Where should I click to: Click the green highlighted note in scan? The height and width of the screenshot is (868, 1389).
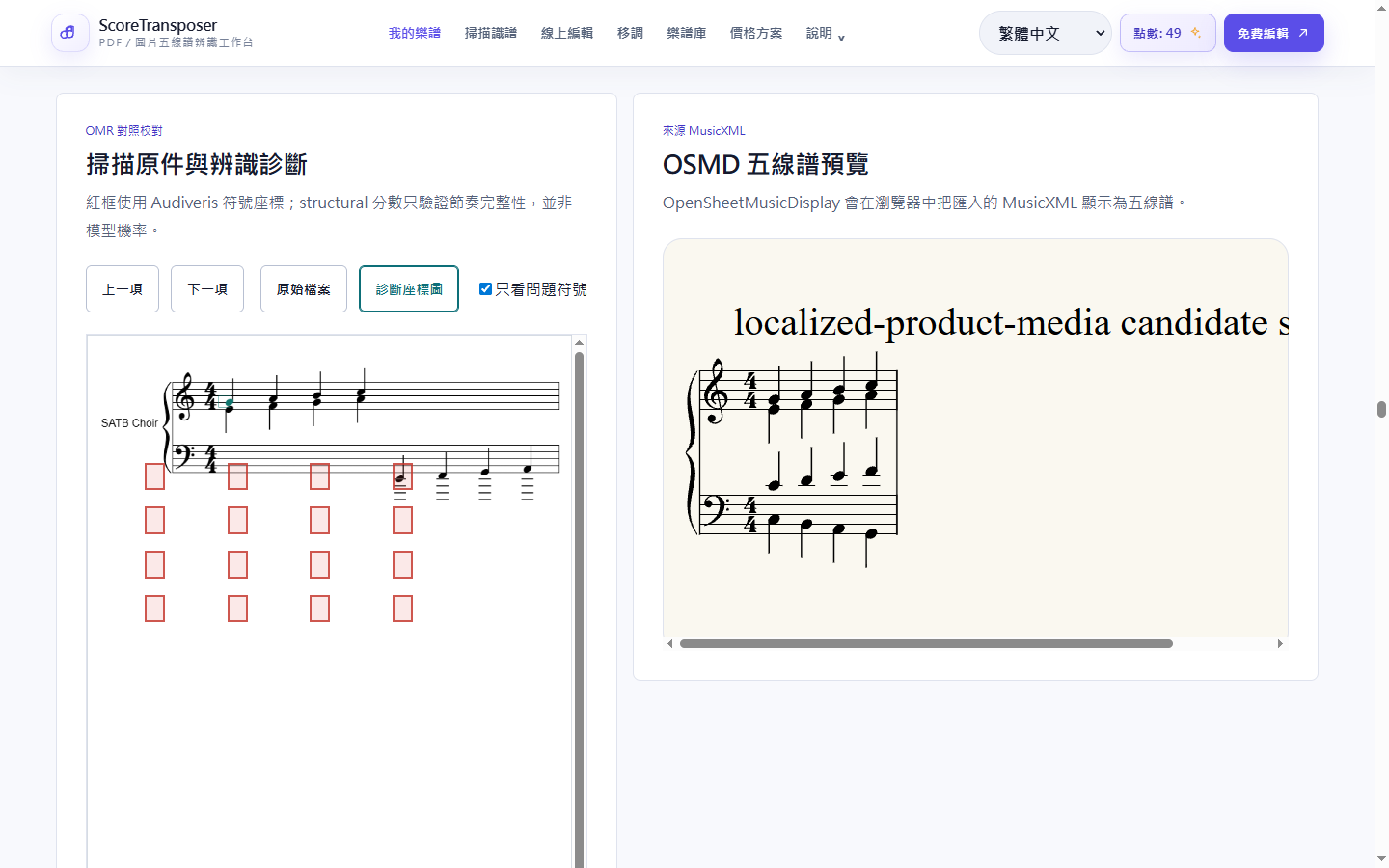pos(230,404)
